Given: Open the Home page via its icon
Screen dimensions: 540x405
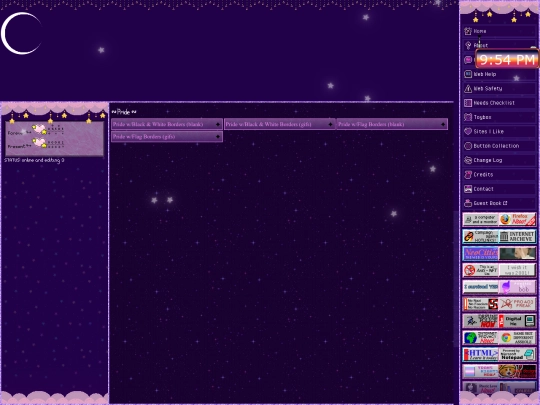Looking at the screenshot, I should (468, 31).
